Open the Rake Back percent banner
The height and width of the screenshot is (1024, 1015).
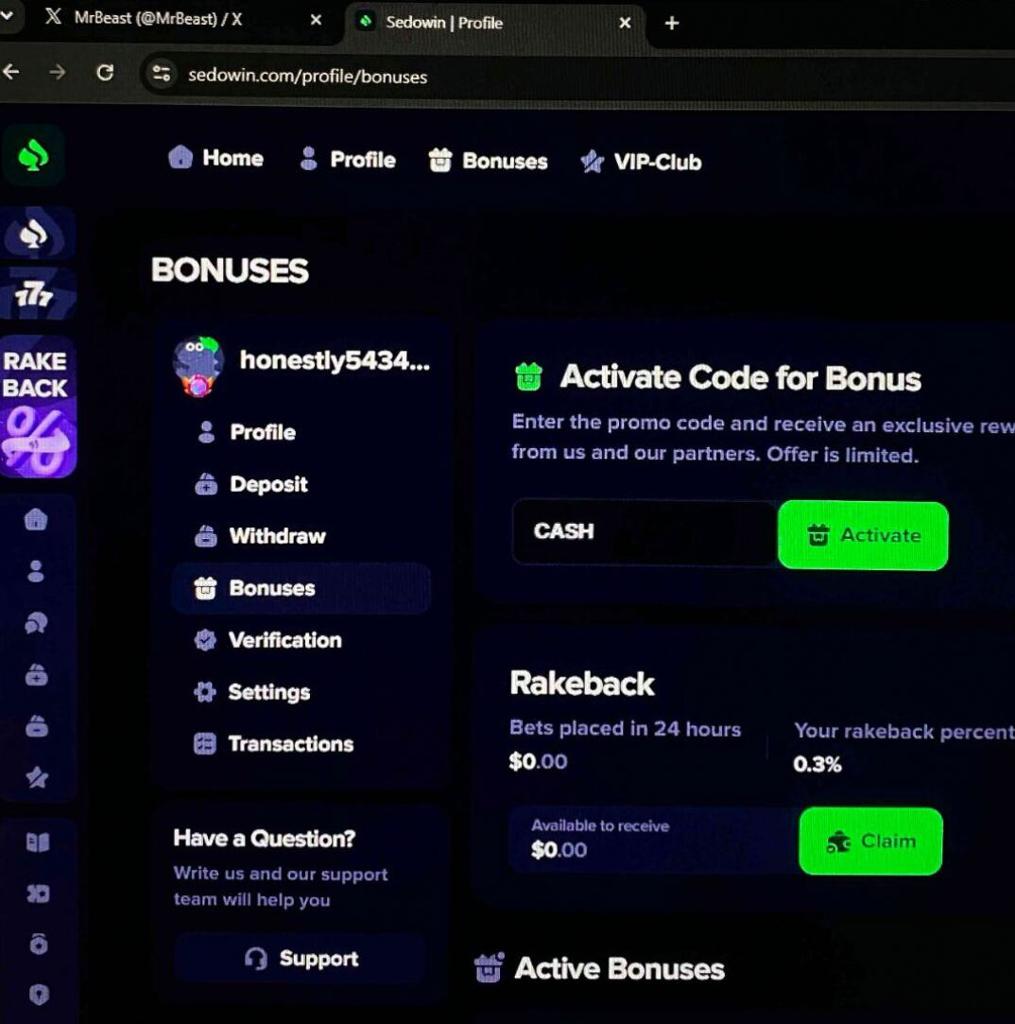click(x=37, y=407)
